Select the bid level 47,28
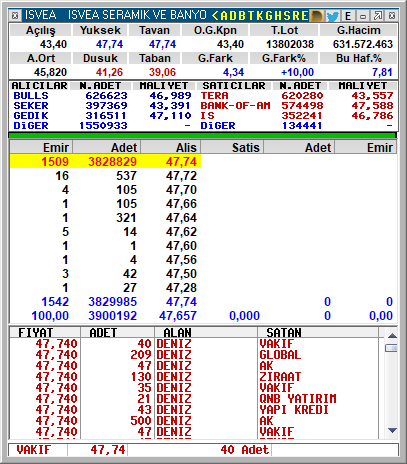407x464 pixels. tap(181, 288)
